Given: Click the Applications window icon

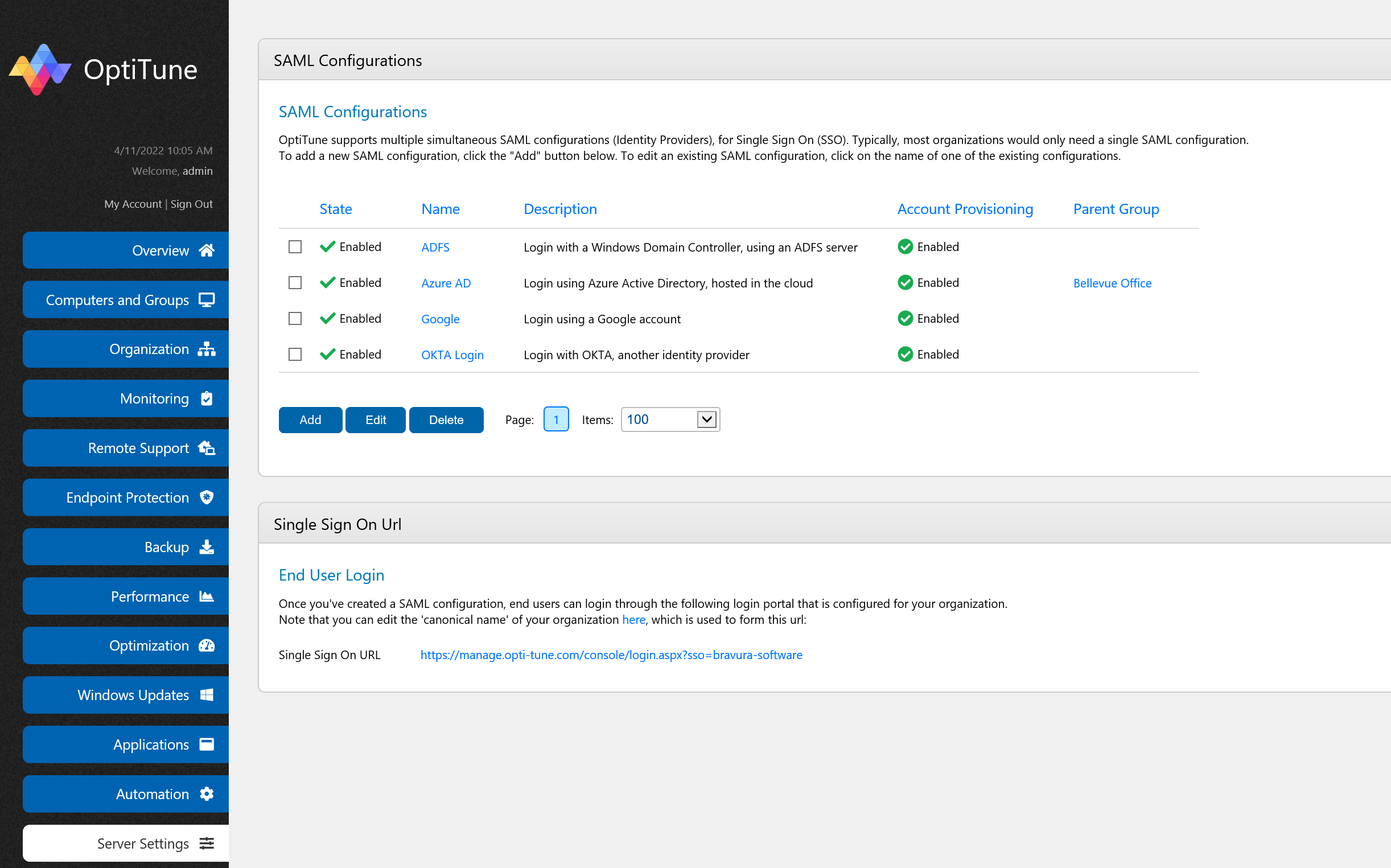Looking at the screenshot, I should click(x=207, y=744).
